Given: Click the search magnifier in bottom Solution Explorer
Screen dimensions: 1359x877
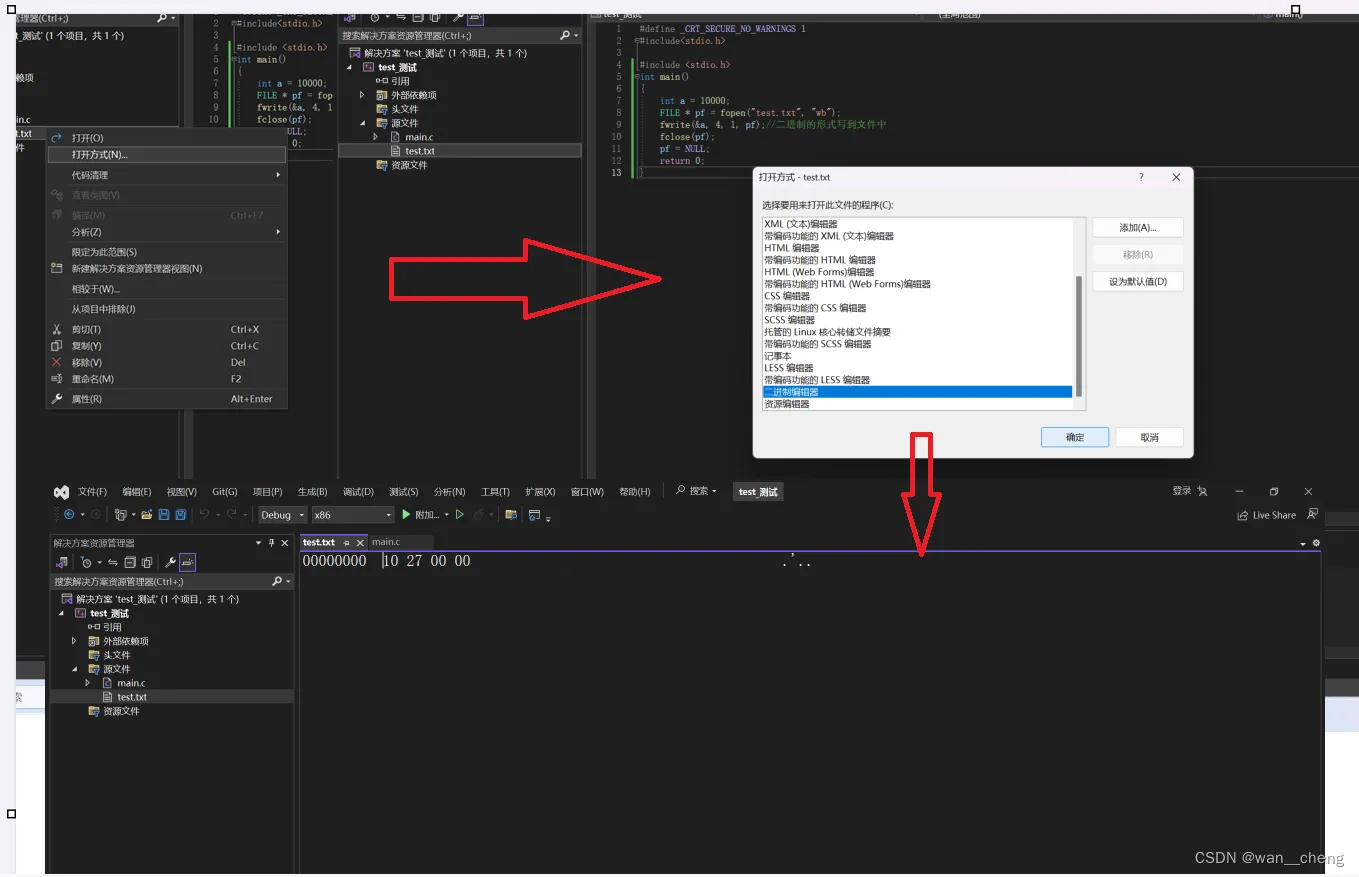Looking at the screenshot, I should [277, 581].
